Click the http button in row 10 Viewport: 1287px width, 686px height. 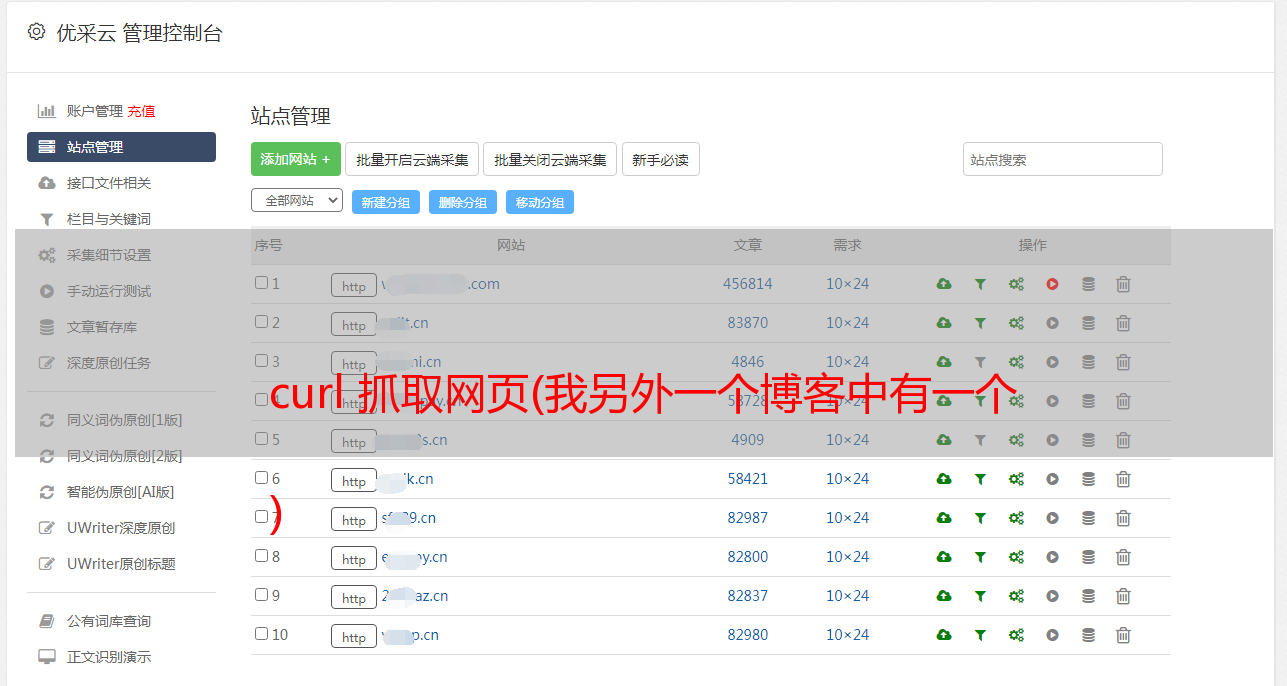tap(354, 637)
